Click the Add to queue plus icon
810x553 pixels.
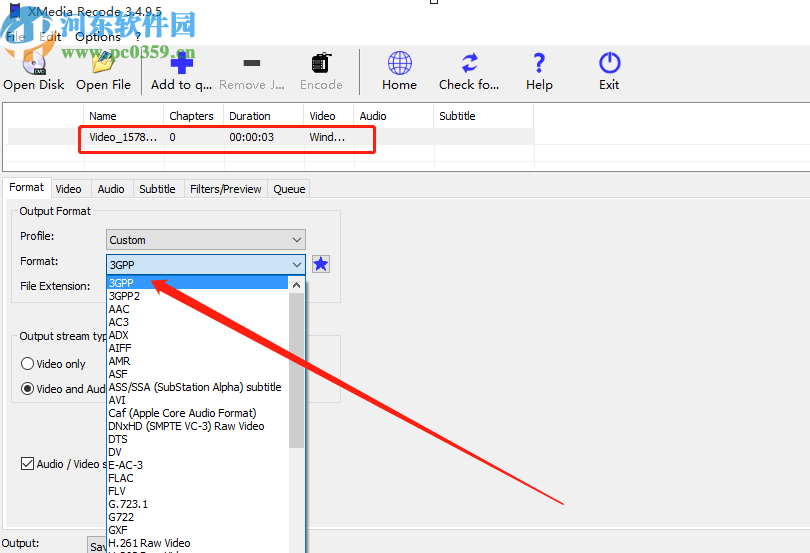coord(181,63)
